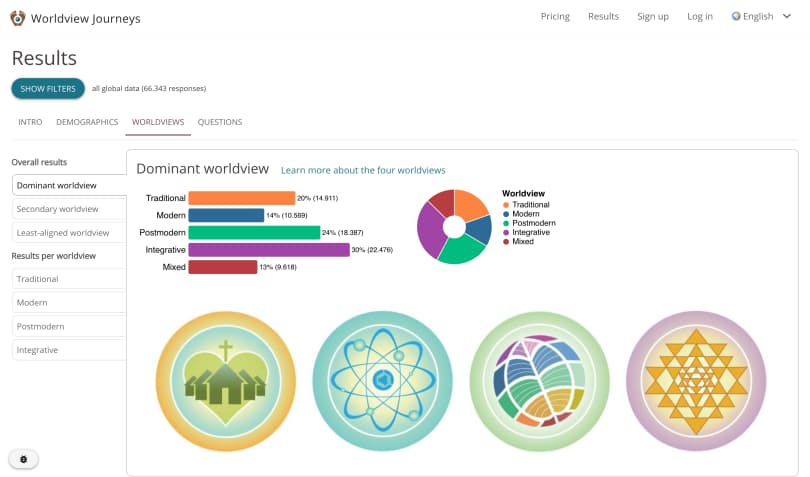810x477 pixels.
Task: Click the Integrative golden triangle emblem
Action: (695, 381)
